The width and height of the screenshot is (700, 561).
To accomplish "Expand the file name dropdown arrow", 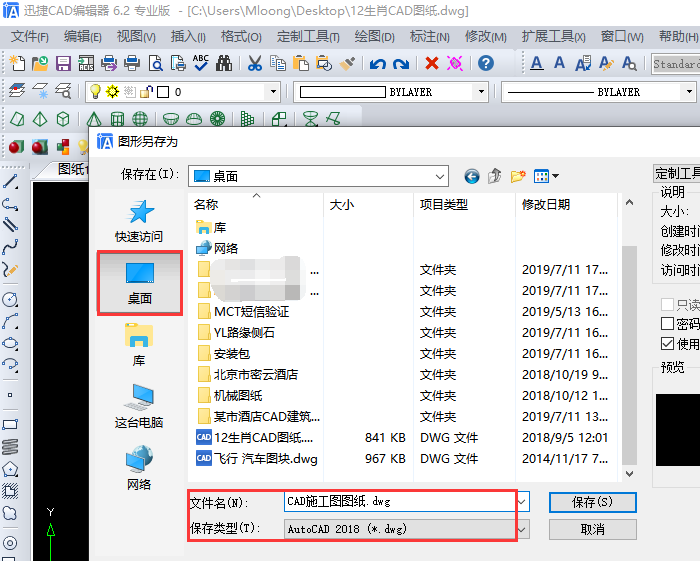I will [x=521, y=502].
